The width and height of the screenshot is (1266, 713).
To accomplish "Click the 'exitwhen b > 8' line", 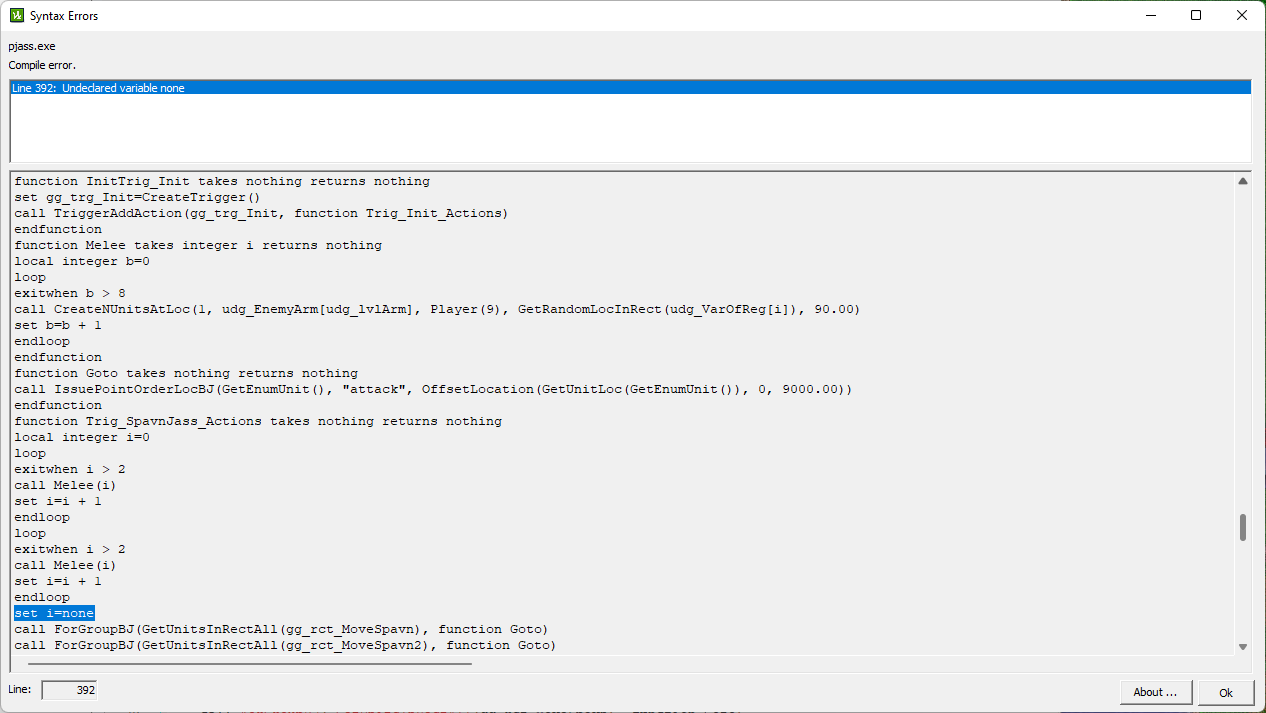I will point(70,293).
